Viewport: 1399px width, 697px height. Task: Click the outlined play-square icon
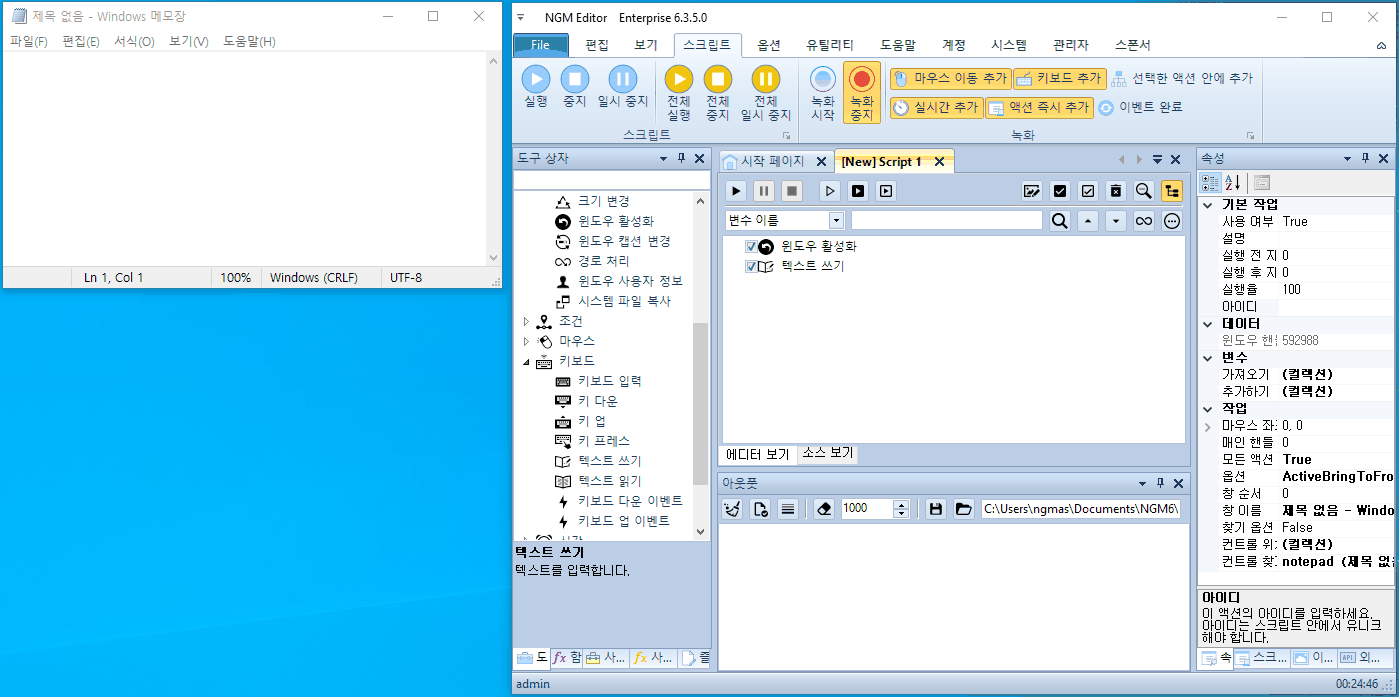[885, 190]
